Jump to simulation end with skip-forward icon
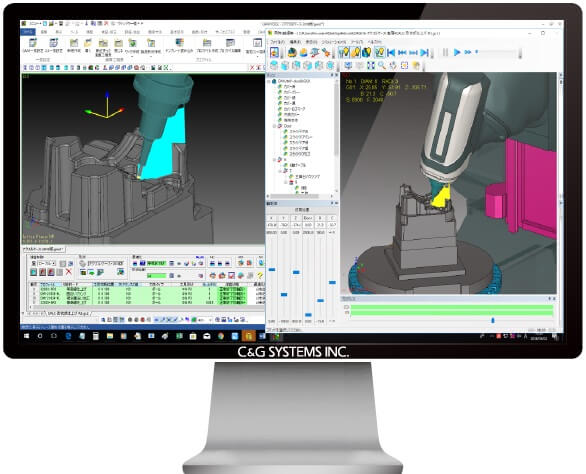 [424, 52]
